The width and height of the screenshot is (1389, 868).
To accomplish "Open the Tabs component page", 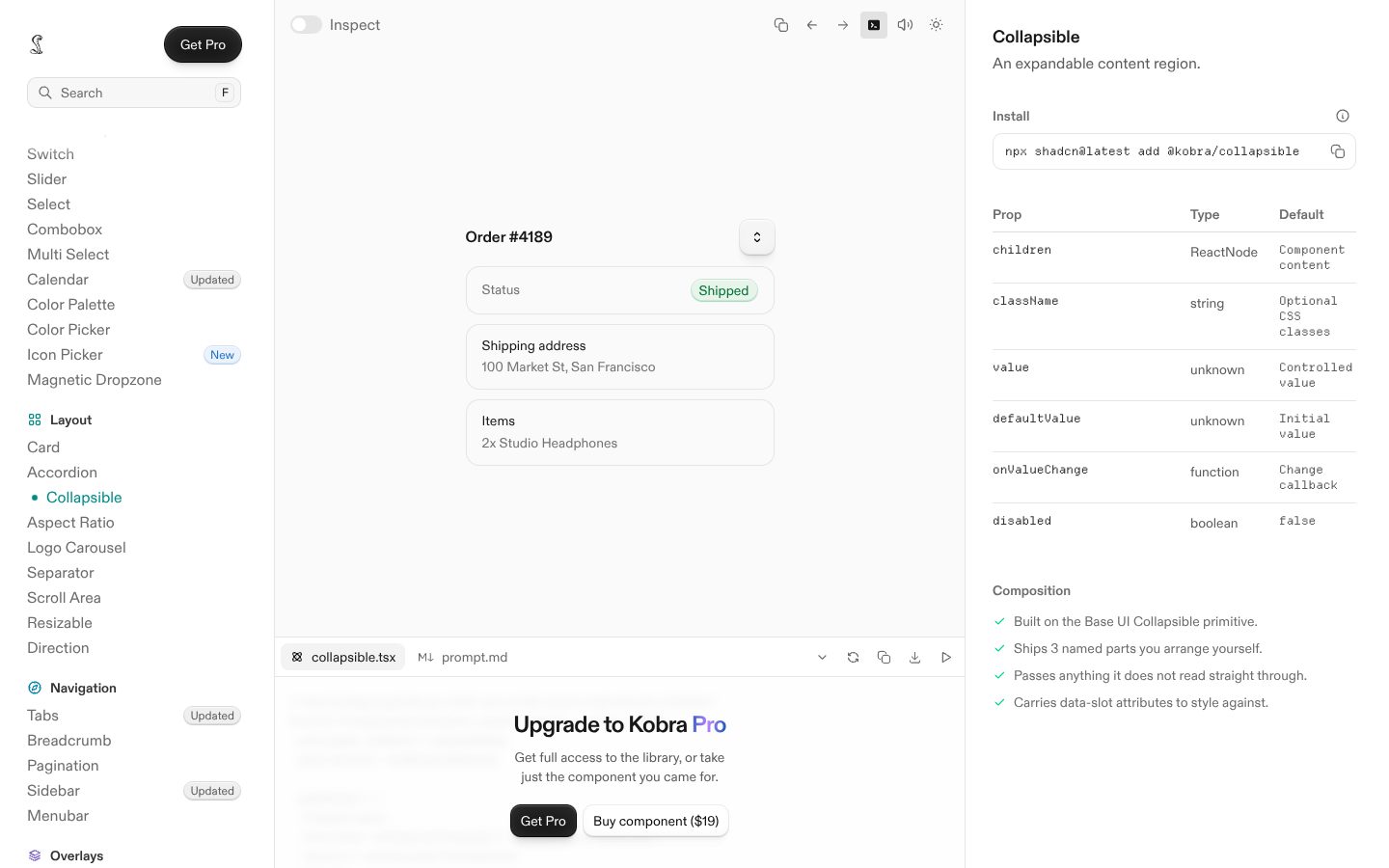I will 42,716.
